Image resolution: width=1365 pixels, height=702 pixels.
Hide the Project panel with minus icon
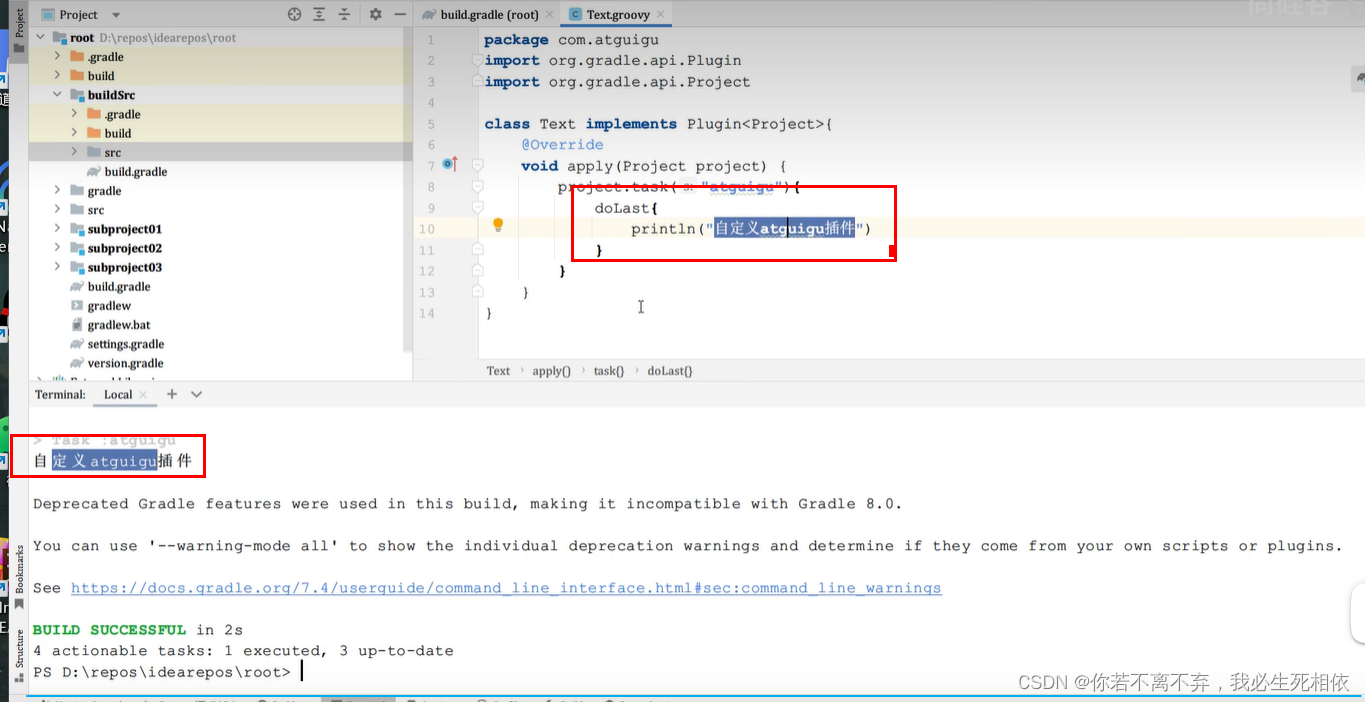coord(399,14)
